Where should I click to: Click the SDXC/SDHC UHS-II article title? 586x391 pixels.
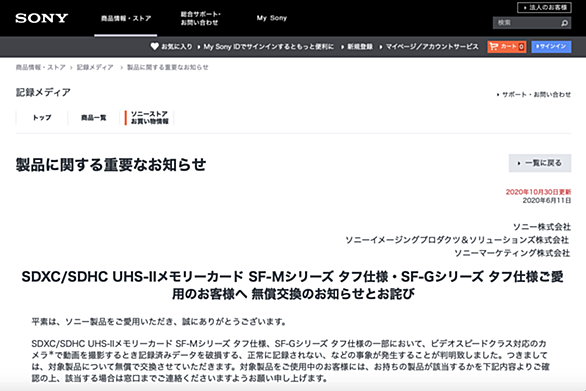pos(293,285)
